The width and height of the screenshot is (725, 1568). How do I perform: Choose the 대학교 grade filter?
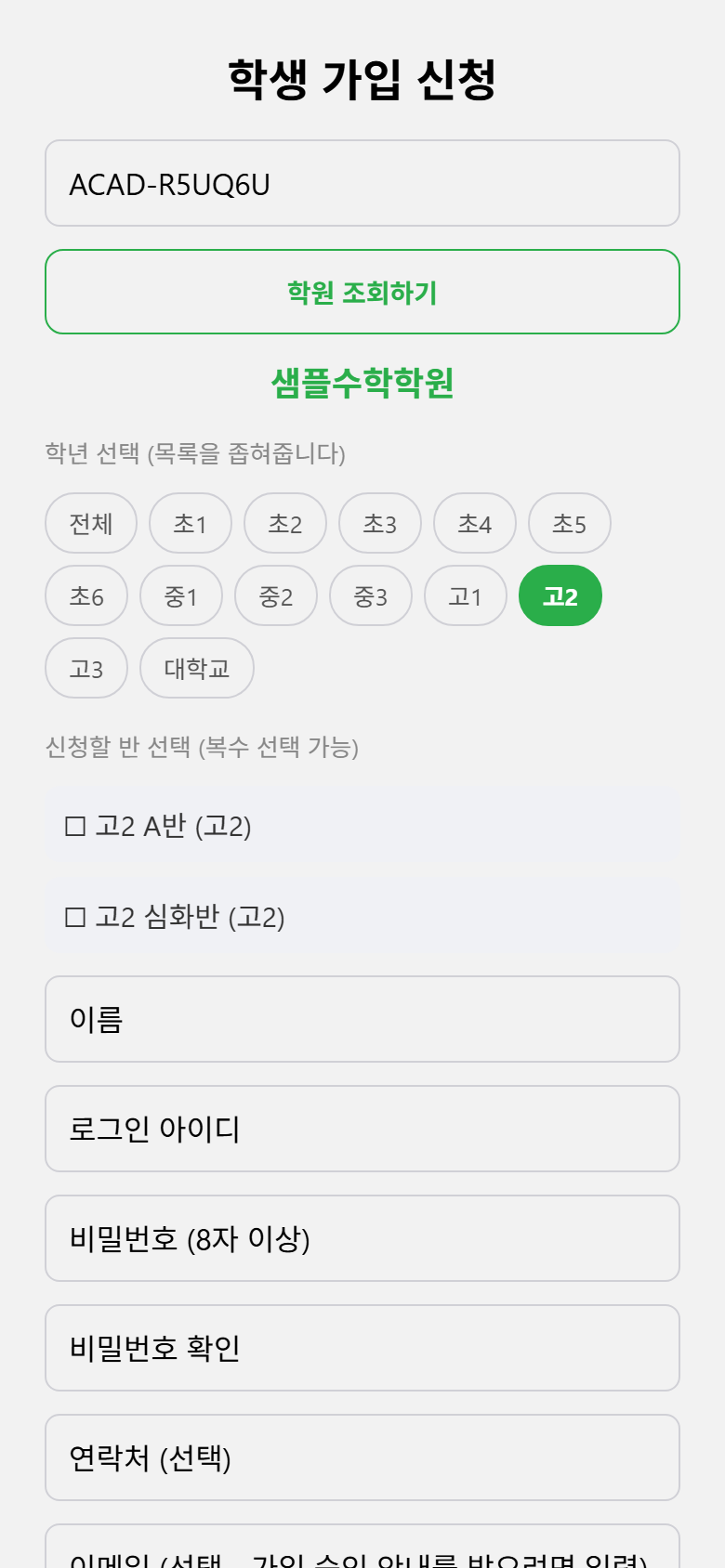point(197,668)
